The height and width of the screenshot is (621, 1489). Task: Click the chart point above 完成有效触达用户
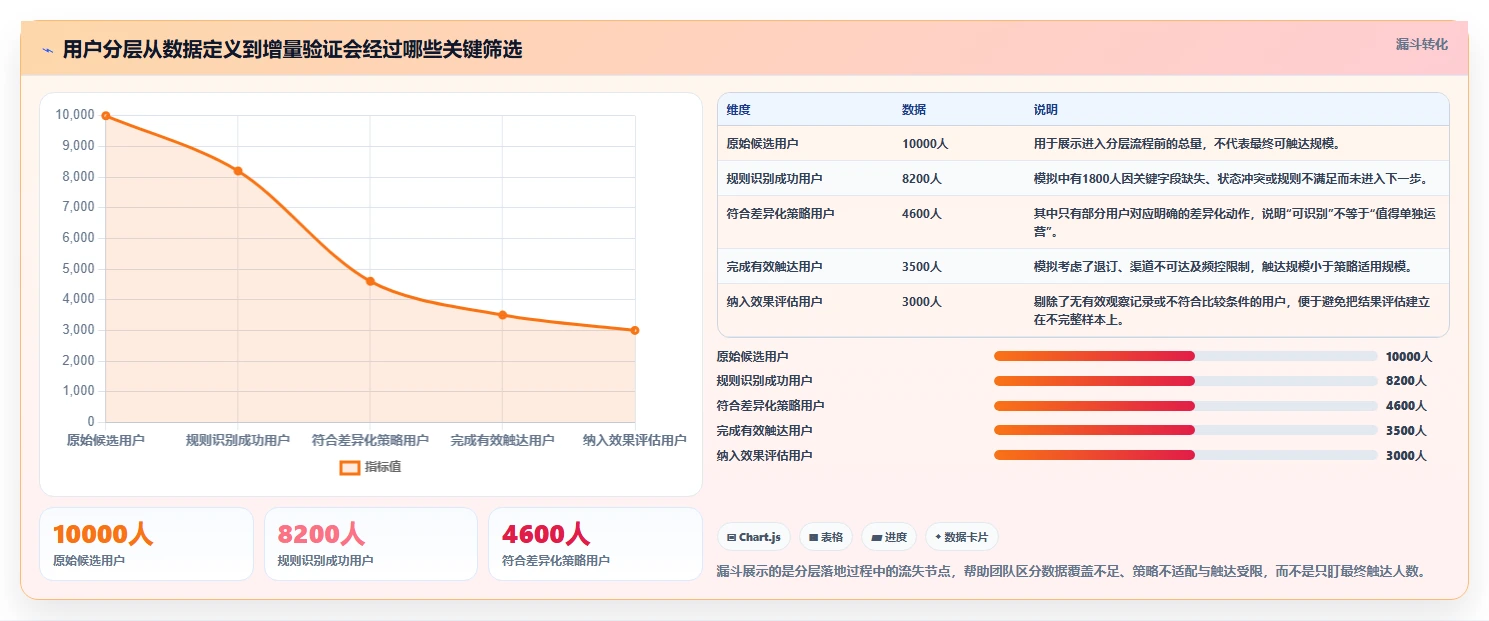coord(503,315)
